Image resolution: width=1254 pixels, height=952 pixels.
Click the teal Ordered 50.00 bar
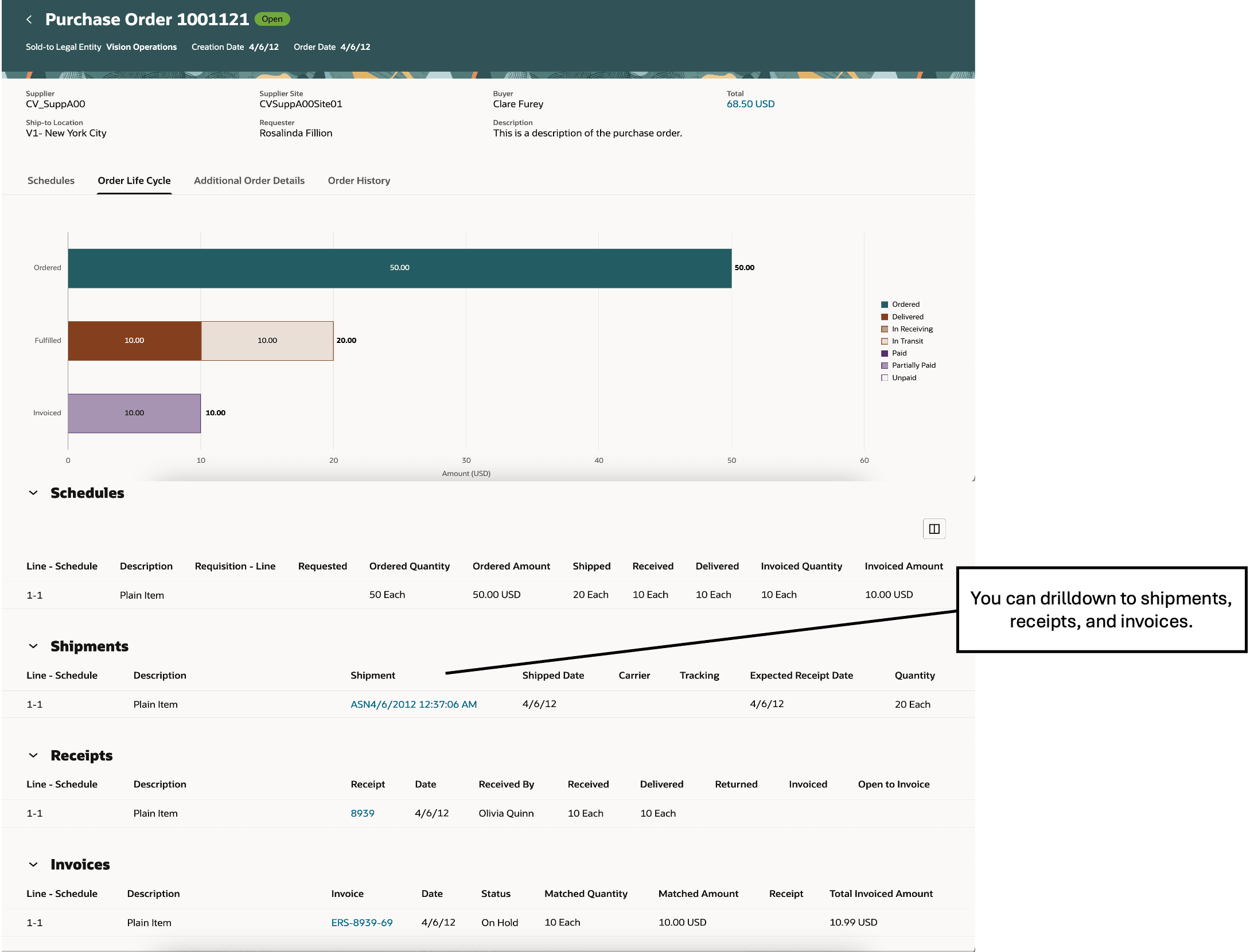399,268
